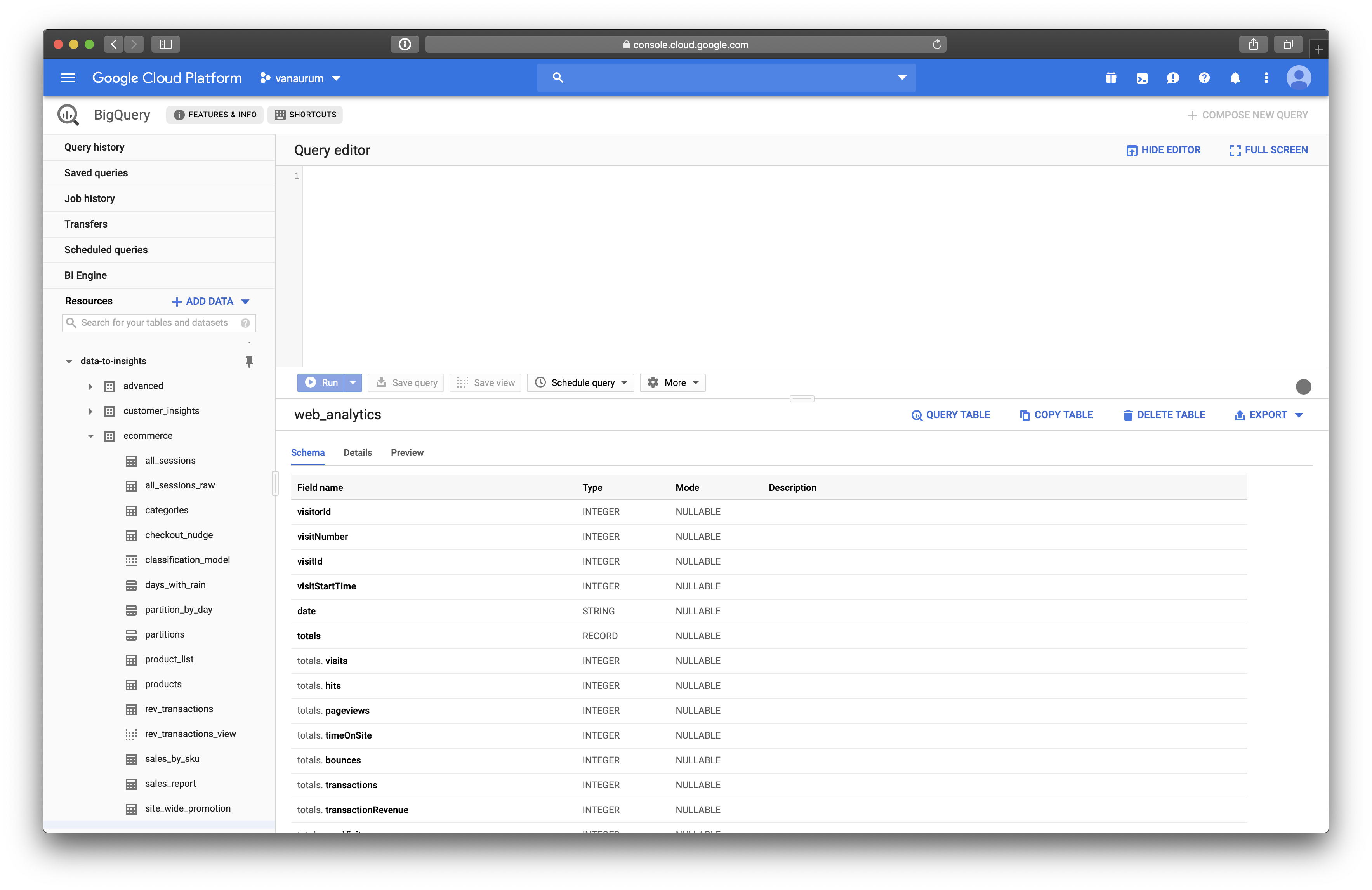
Task: Click FEATURES & INFO button
Action: [214, 115]
